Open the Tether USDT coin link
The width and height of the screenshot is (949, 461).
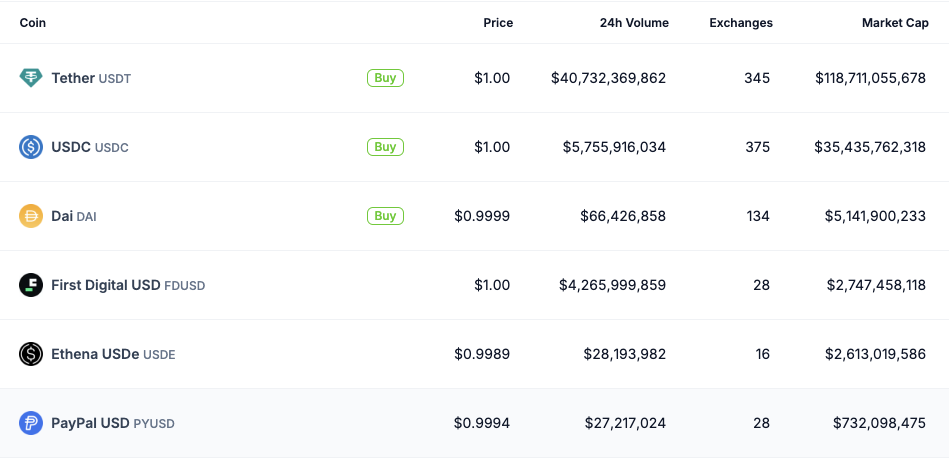(x=91, y=78)
